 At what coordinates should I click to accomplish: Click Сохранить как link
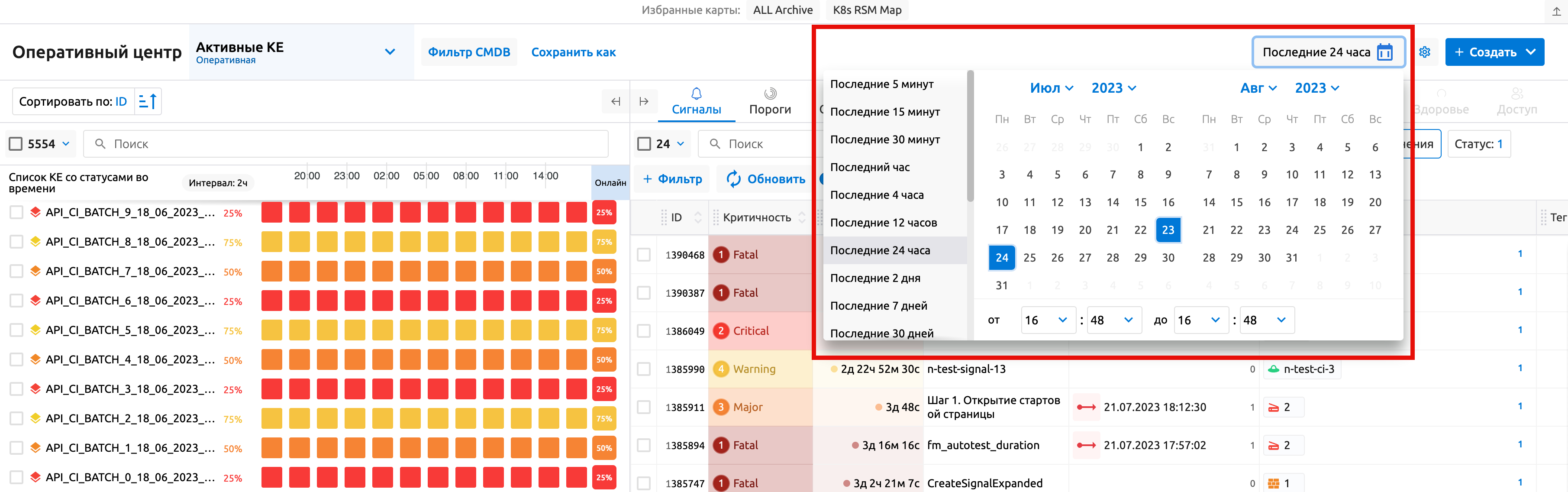tap(574, 52)
